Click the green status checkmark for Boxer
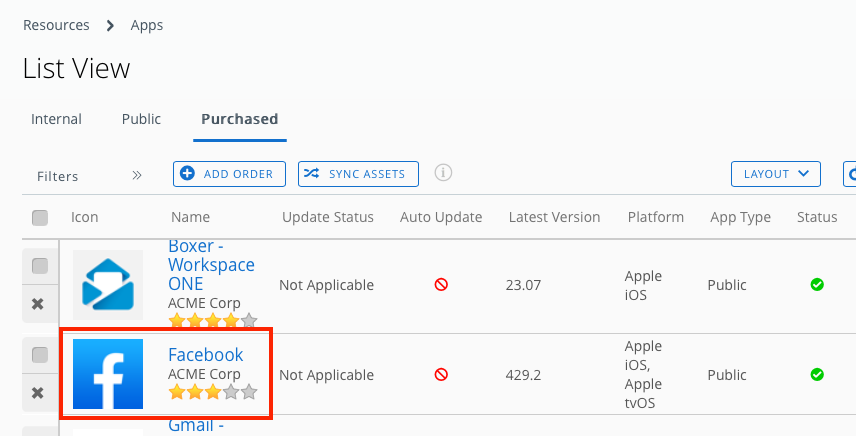Screen dimensions: 856x436 [817, 285]
